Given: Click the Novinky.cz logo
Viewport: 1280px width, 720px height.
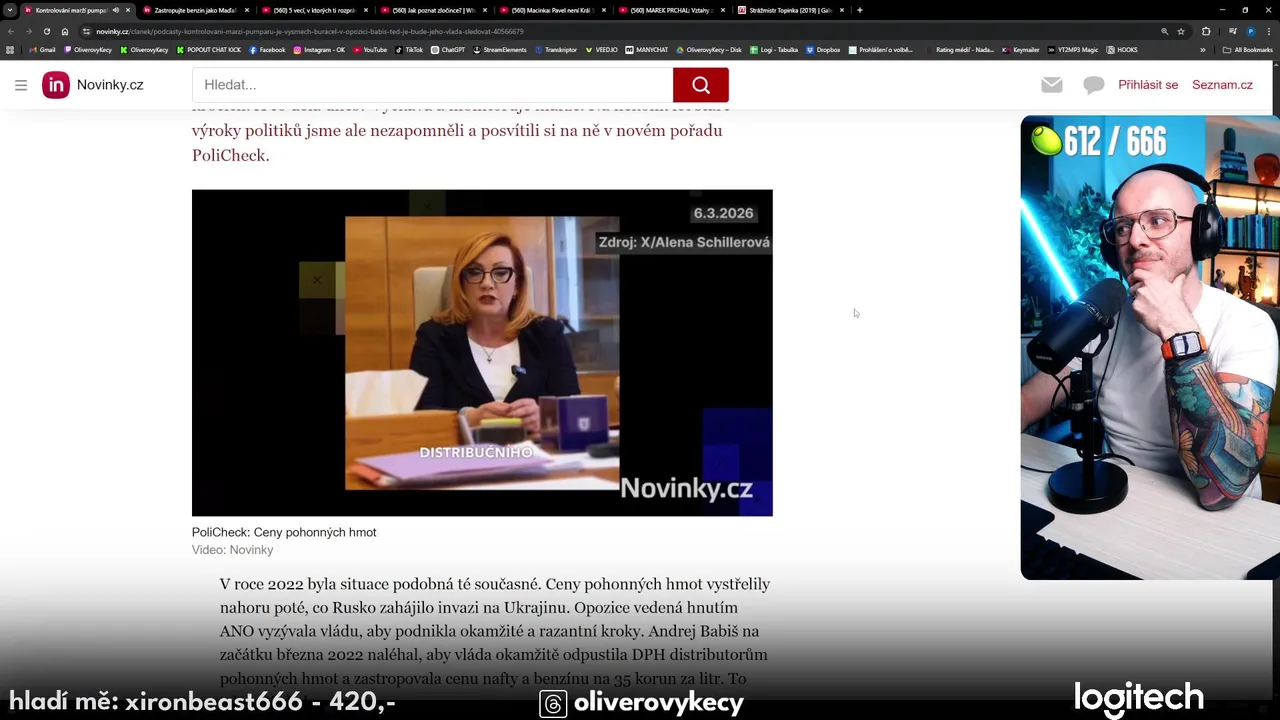Looking at the screenshot, I should 93,85.
